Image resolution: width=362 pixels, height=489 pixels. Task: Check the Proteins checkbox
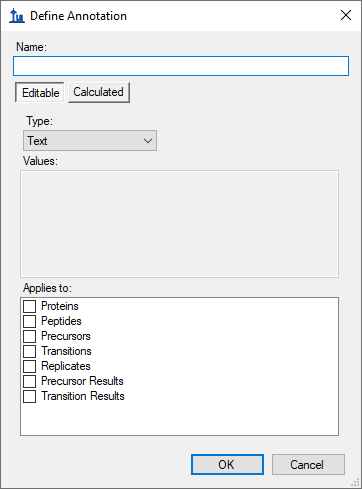(30, 306)
